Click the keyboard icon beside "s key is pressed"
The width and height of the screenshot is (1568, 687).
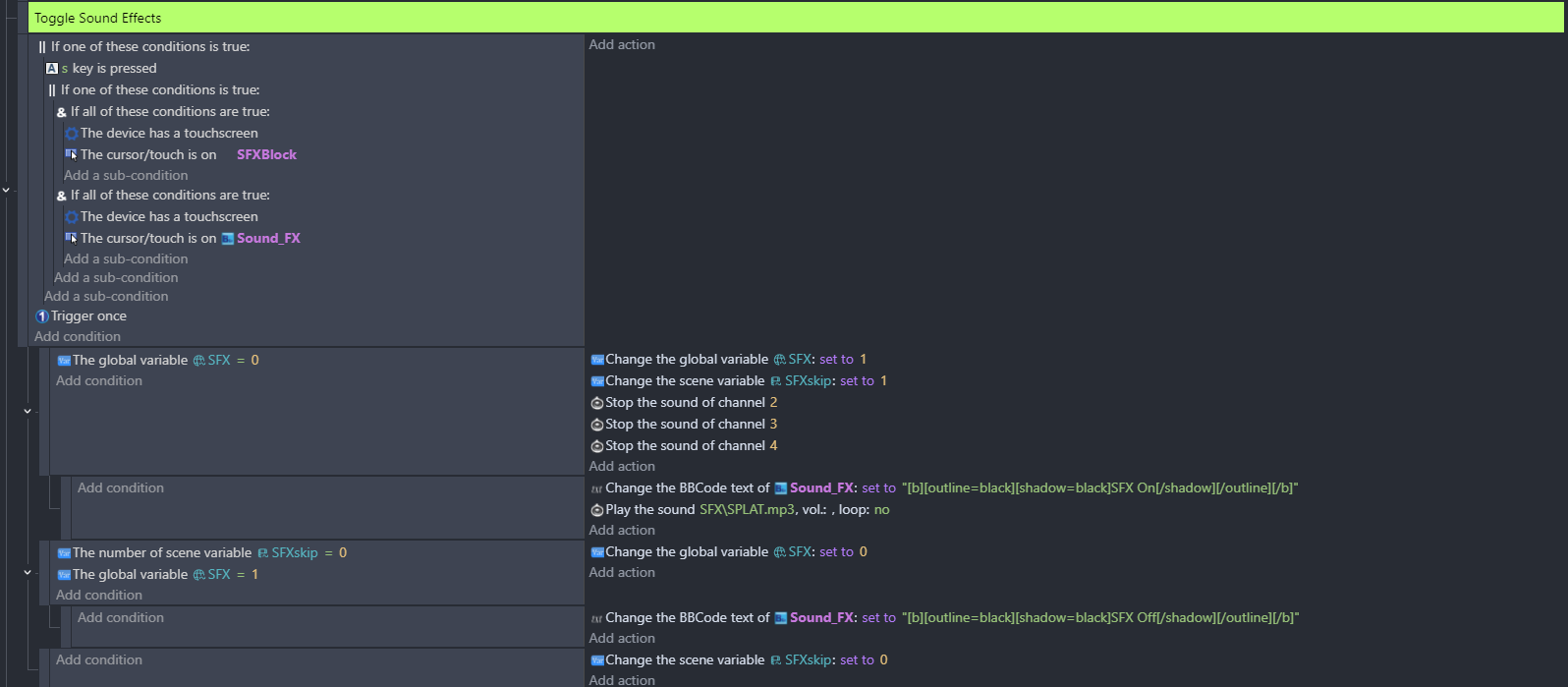point(52,69)
